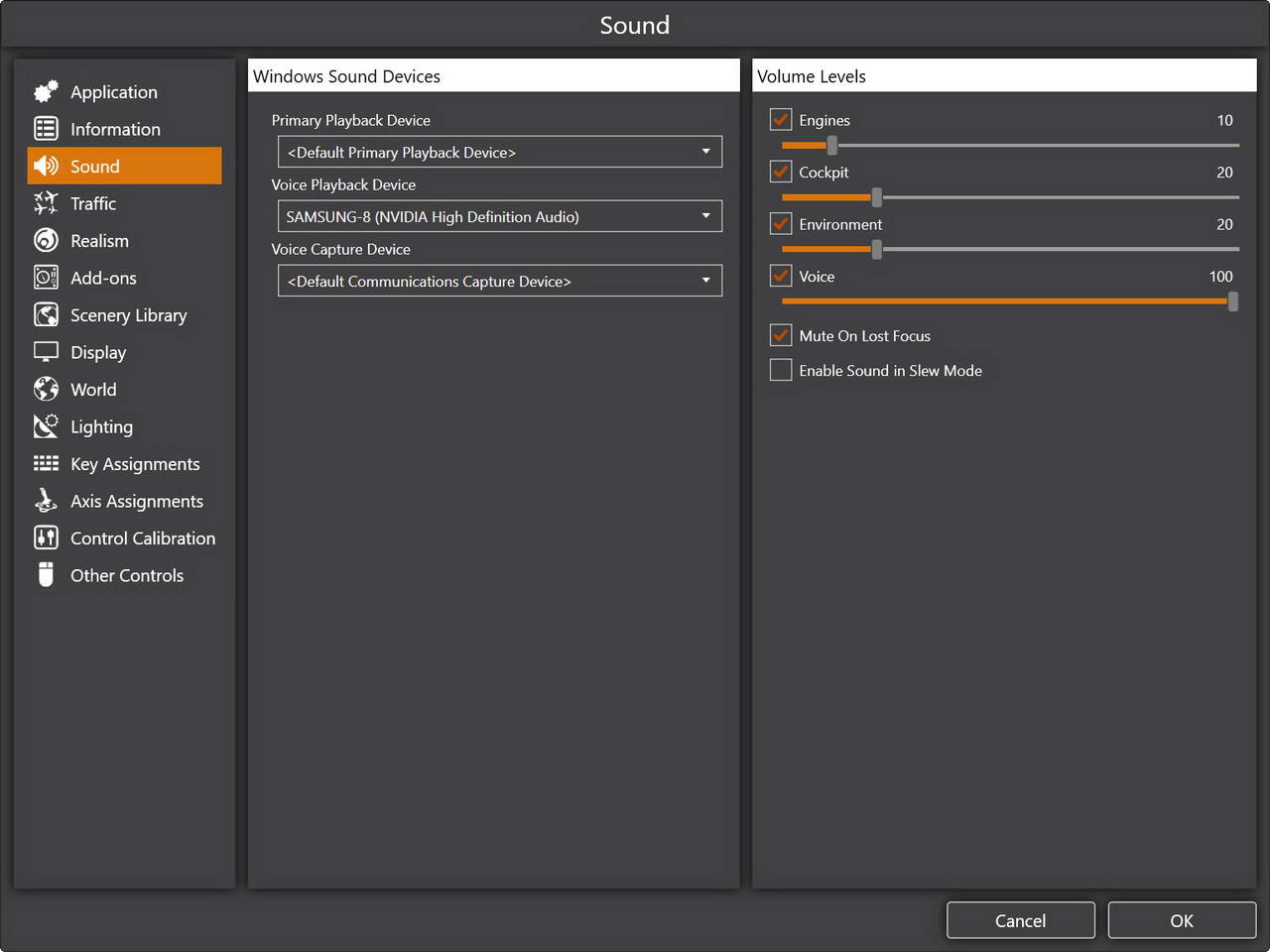Click the Application gear icon in sidebar
Image resolution: width=1270 pixels, height=952 pixels.
46,92
